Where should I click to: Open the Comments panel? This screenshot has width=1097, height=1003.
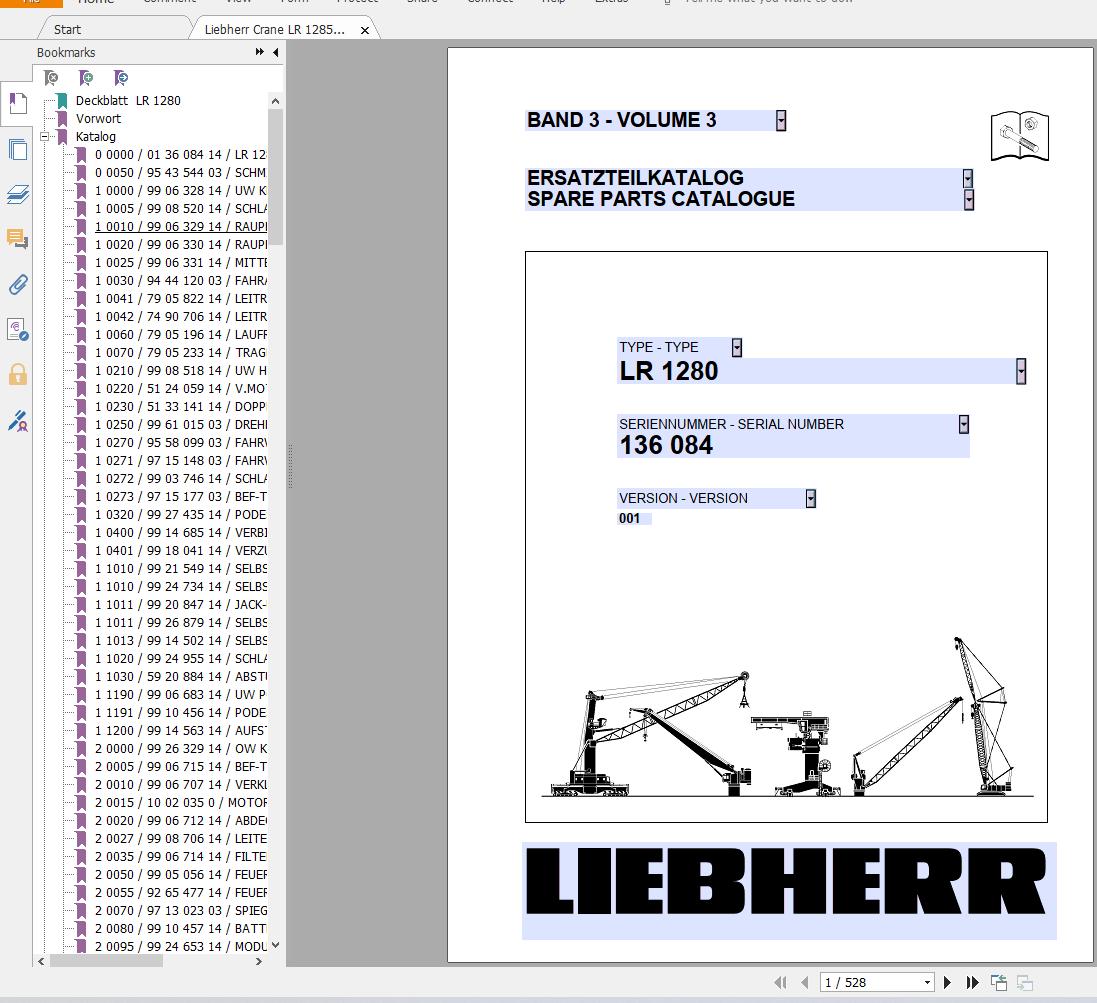(x=17, y=238)
